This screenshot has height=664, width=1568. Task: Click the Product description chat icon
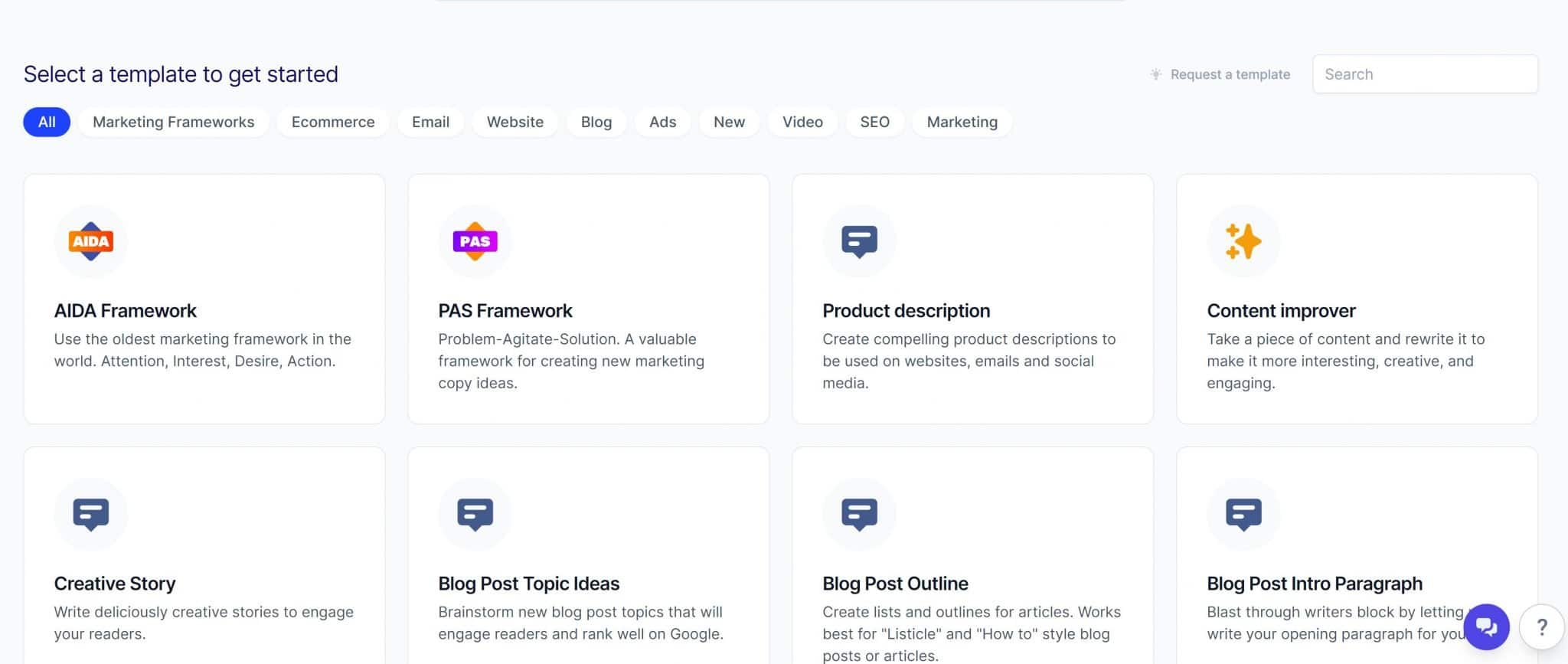tap(859, 241)
